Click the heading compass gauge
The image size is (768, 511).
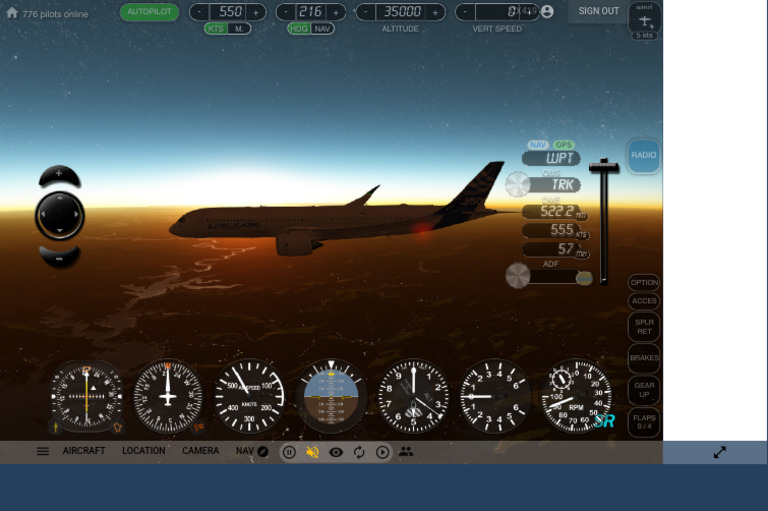[x=168, y=396]
